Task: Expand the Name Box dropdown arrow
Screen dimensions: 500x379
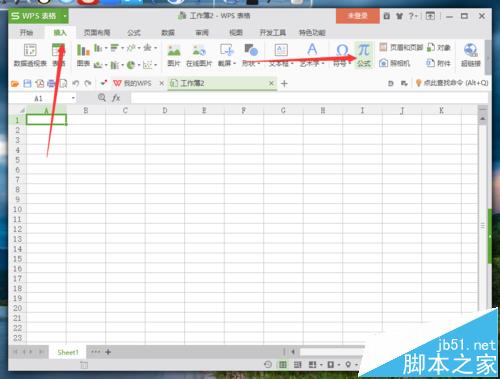Action: pyautogui.click(x=73, y=98)
